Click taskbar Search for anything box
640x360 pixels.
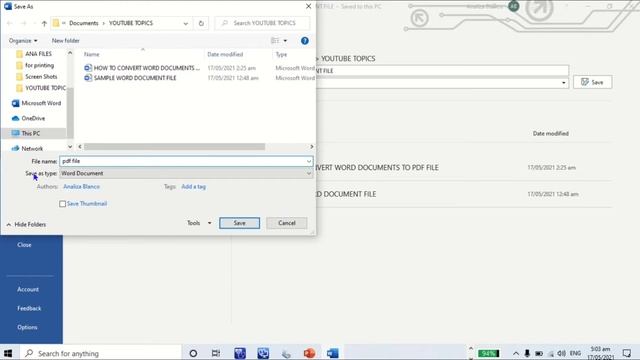[101, 353]
